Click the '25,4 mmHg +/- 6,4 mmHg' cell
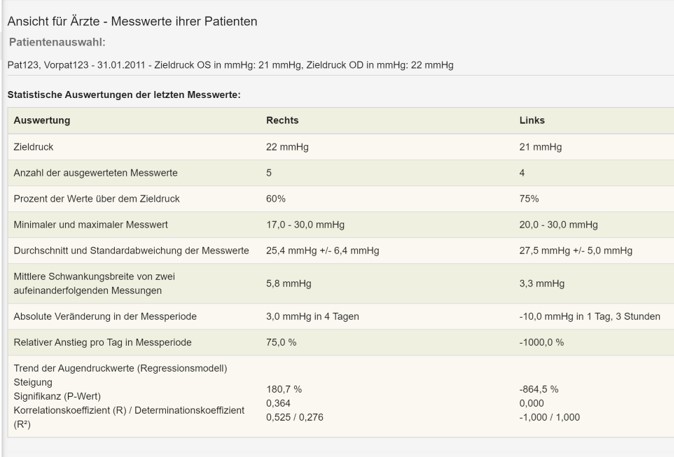This screenshot has width=674, height=457. (322, 250)
